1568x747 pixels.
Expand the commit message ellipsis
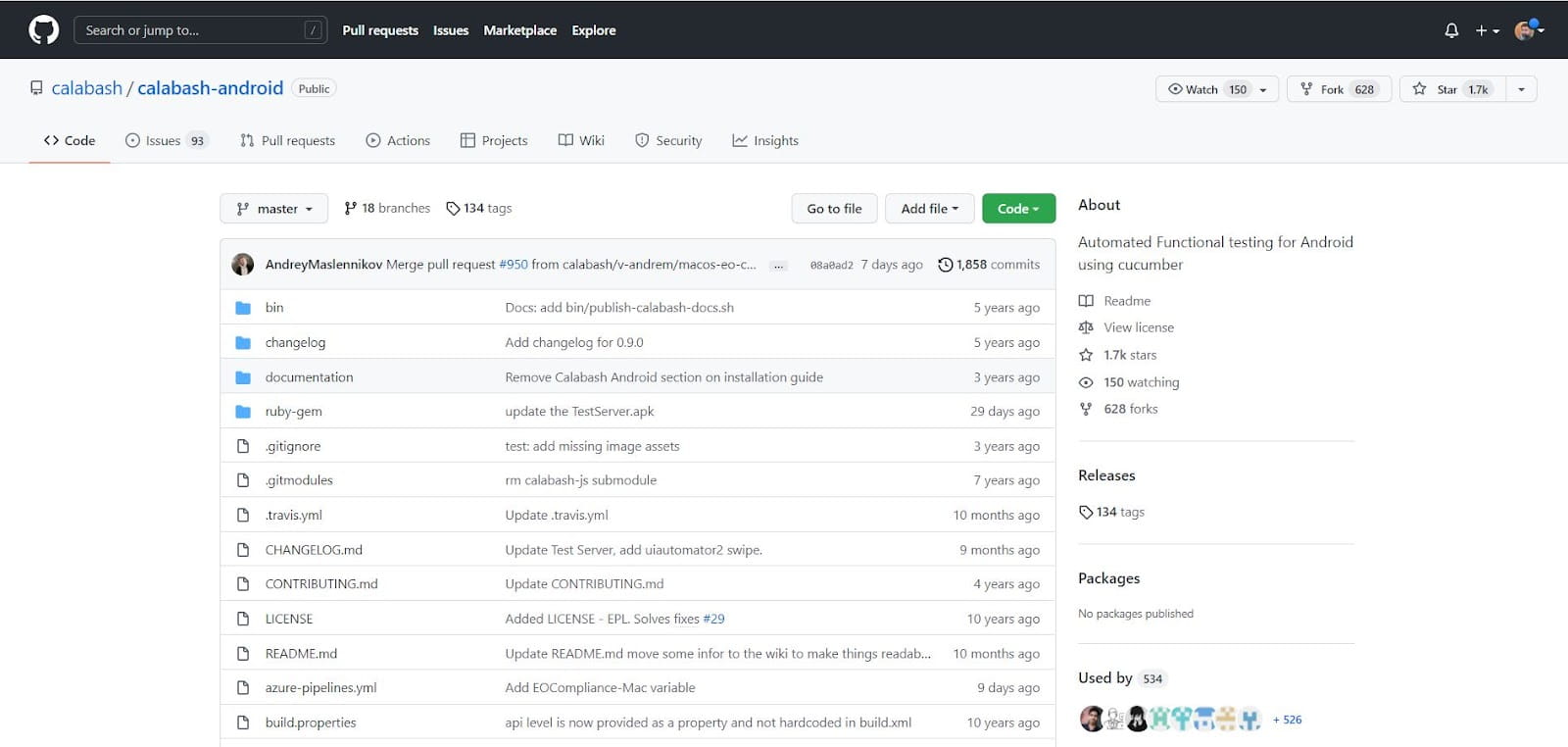(778, 266)
